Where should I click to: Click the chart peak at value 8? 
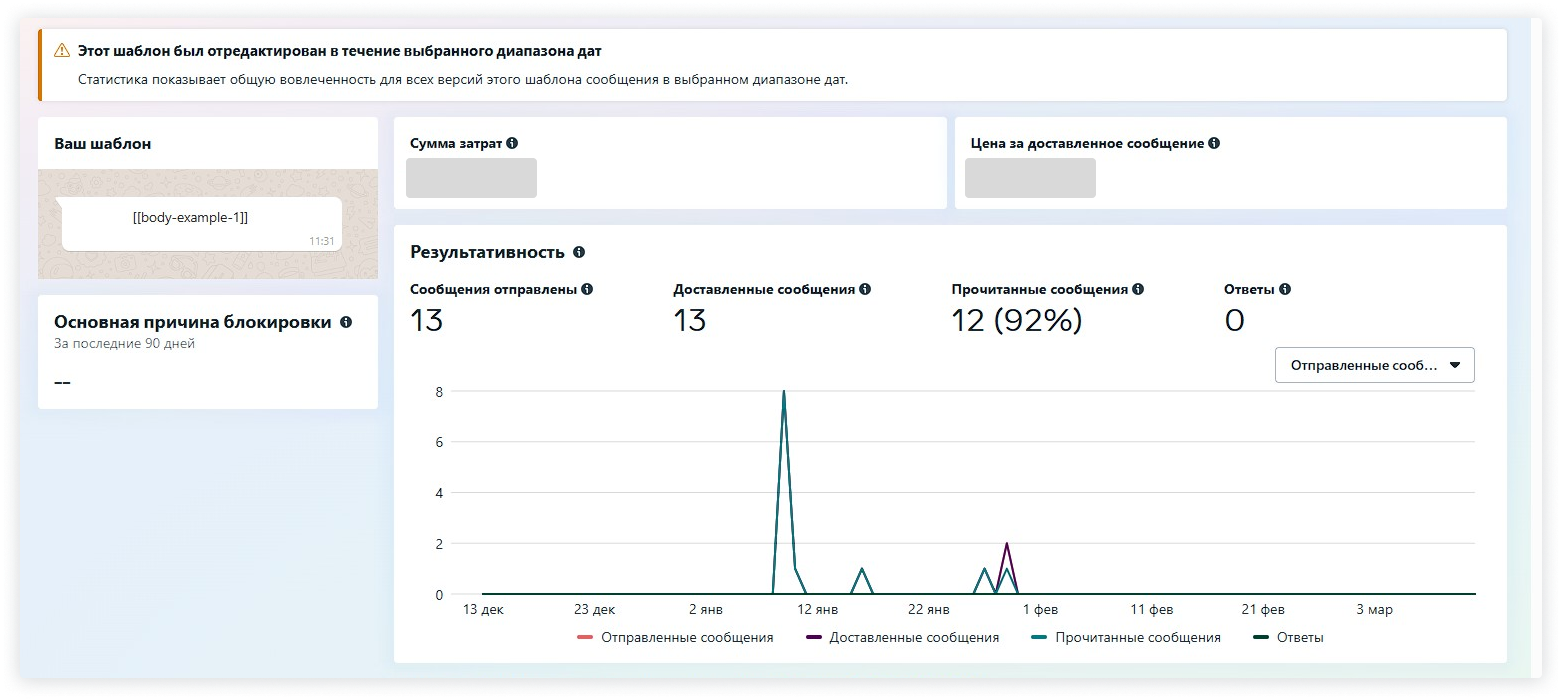point(784,392)
